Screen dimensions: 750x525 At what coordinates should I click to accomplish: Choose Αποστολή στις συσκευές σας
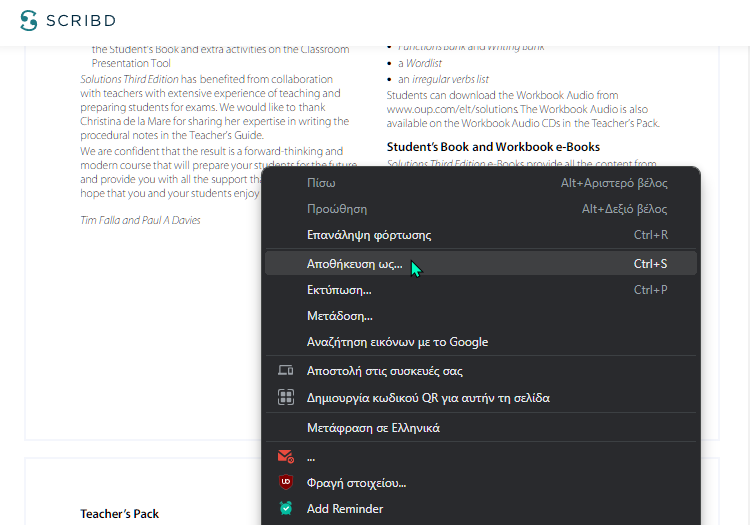click(481, 371)
